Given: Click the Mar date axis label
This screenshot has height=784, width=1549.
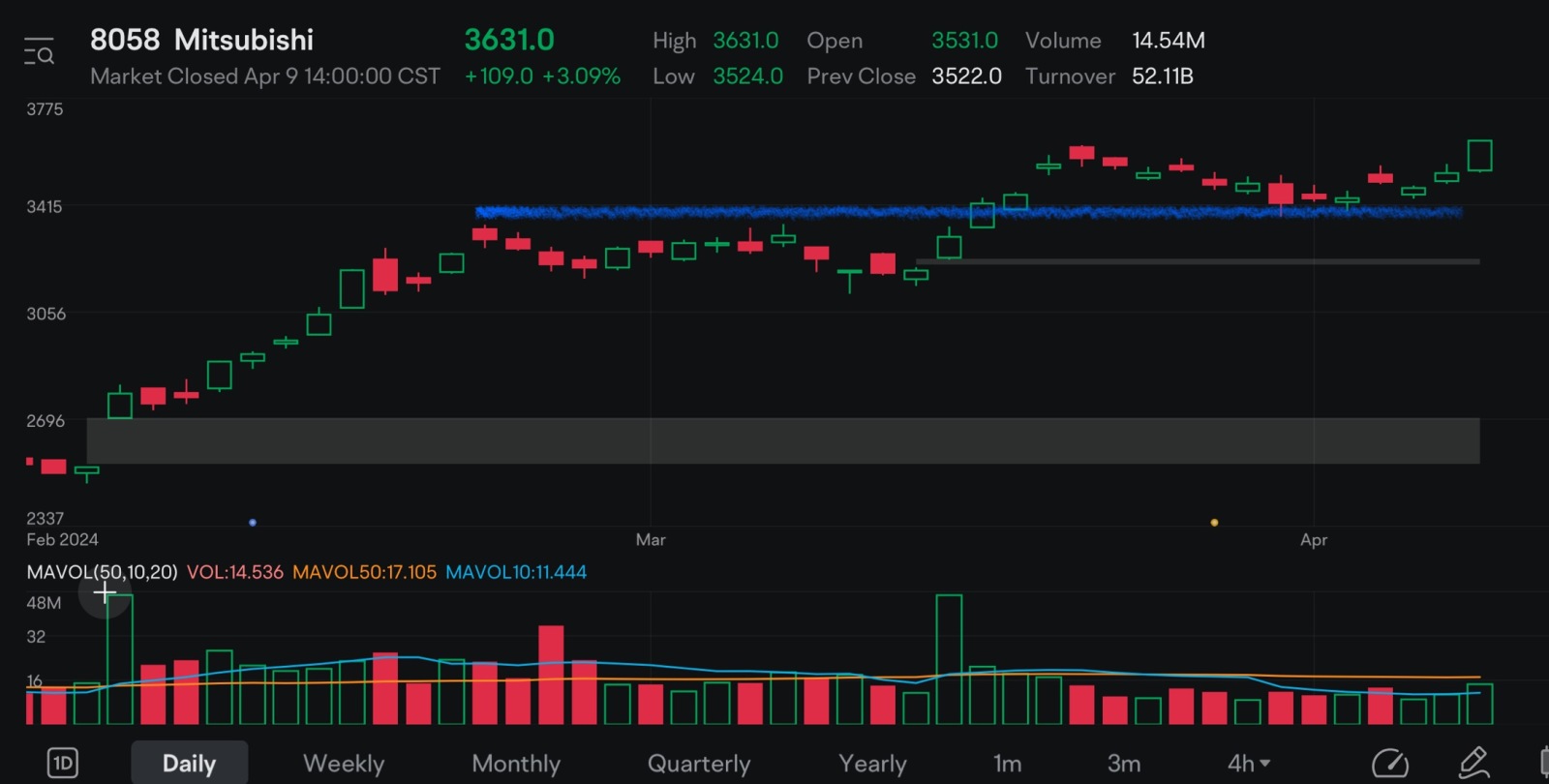Looking at the screenshot, I should click(x=651, y=540).
